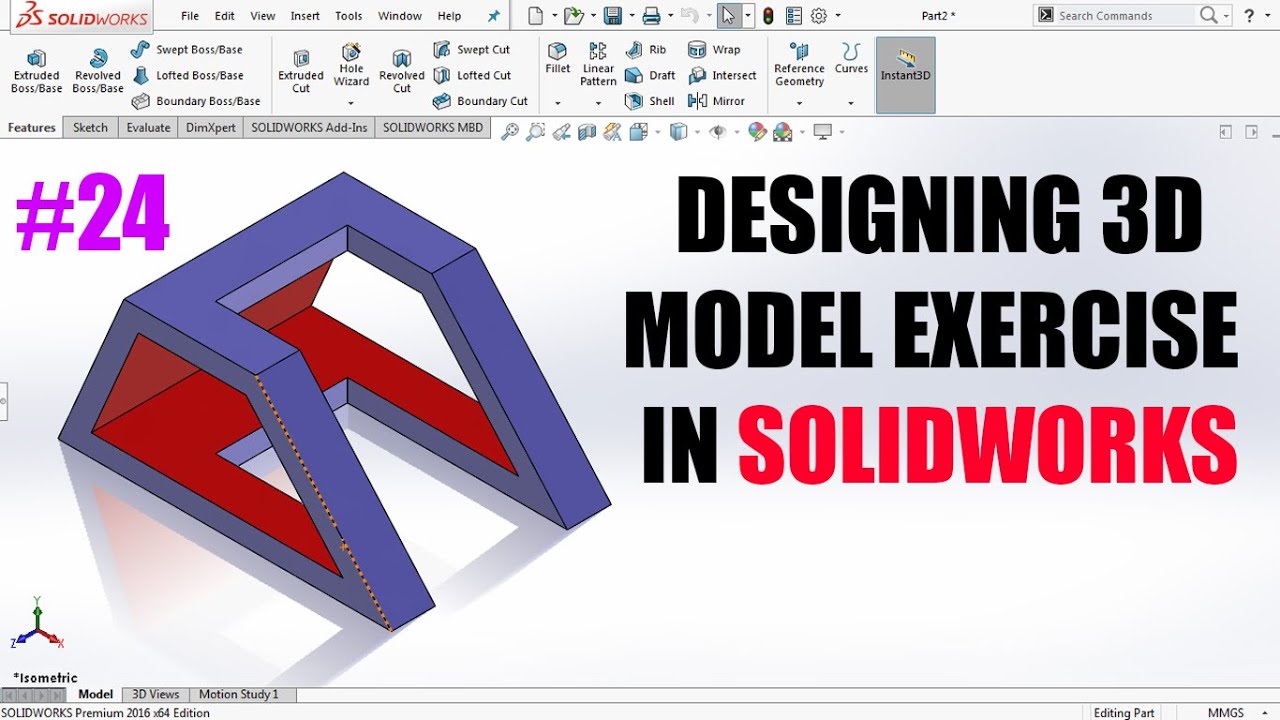
Task: Choose the Lofted Cut tool
Action: click(x=472, y=75)
